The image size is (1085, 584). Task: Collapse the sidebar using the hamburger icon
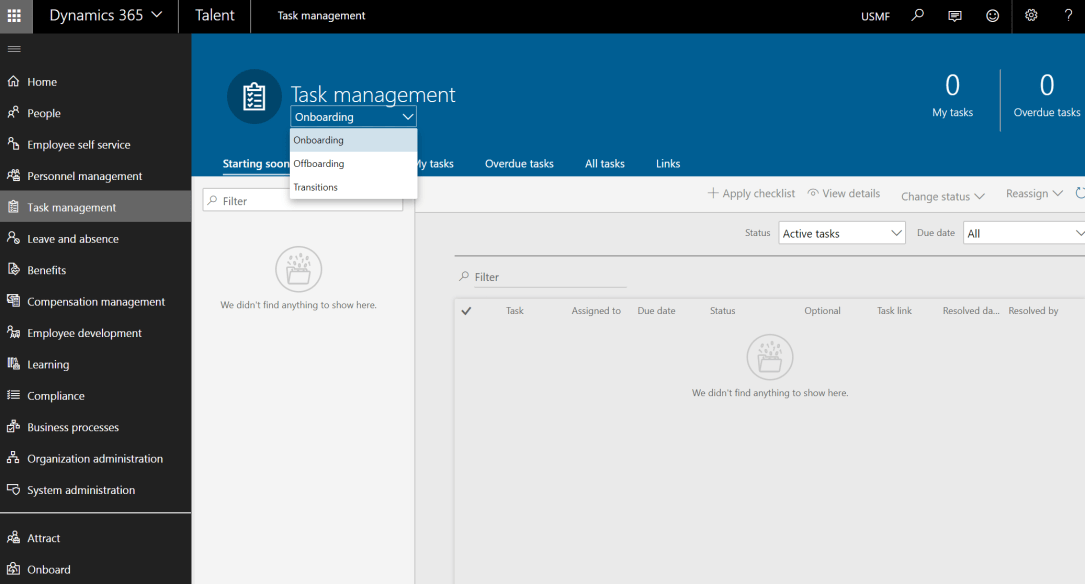[x=14, y=48]
